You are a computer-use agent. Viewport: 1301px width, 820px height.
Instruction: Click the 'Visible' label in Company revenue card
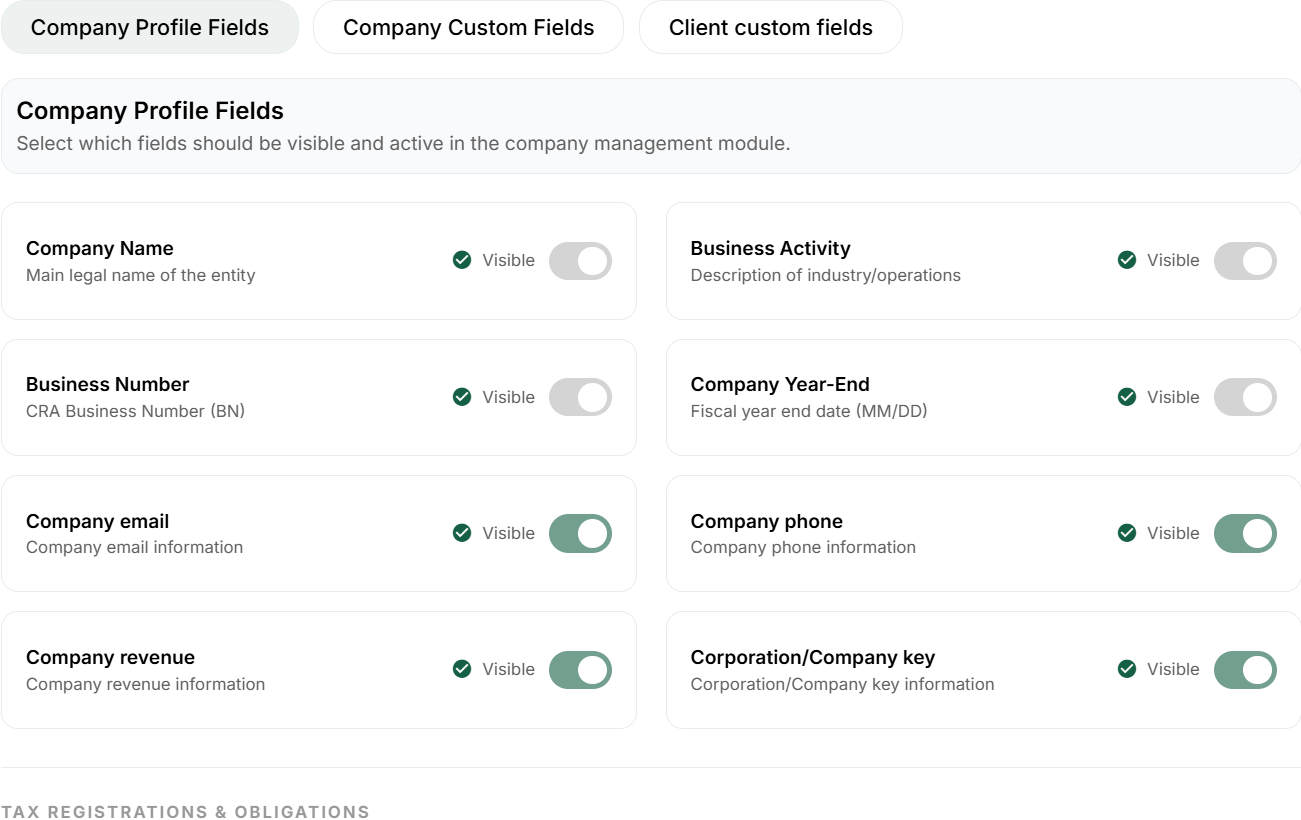tap(509, 669)
